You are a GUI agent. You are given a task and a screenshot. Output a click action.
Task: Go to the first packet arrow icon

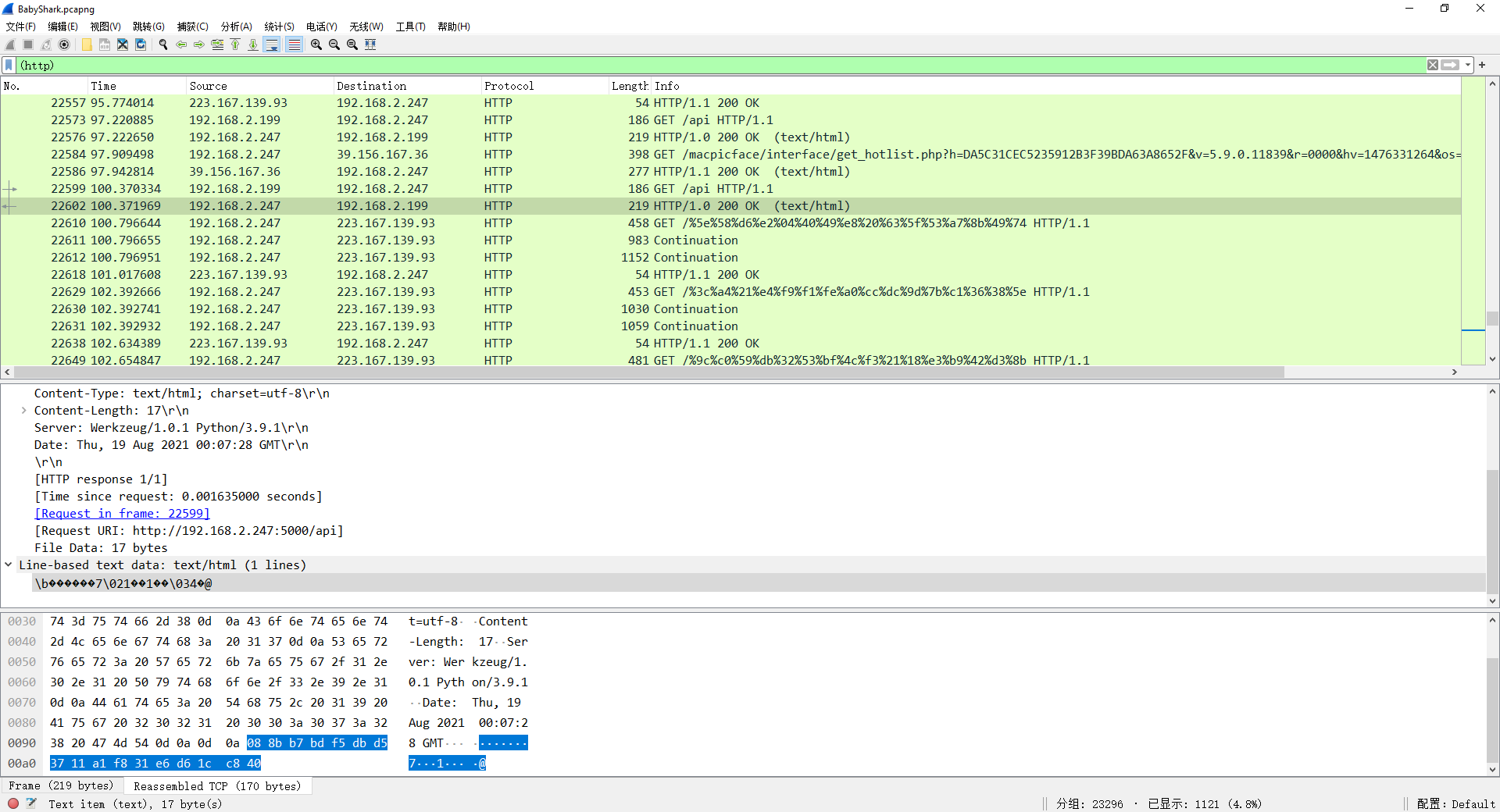pyautogui.click(x=235, y=45)
